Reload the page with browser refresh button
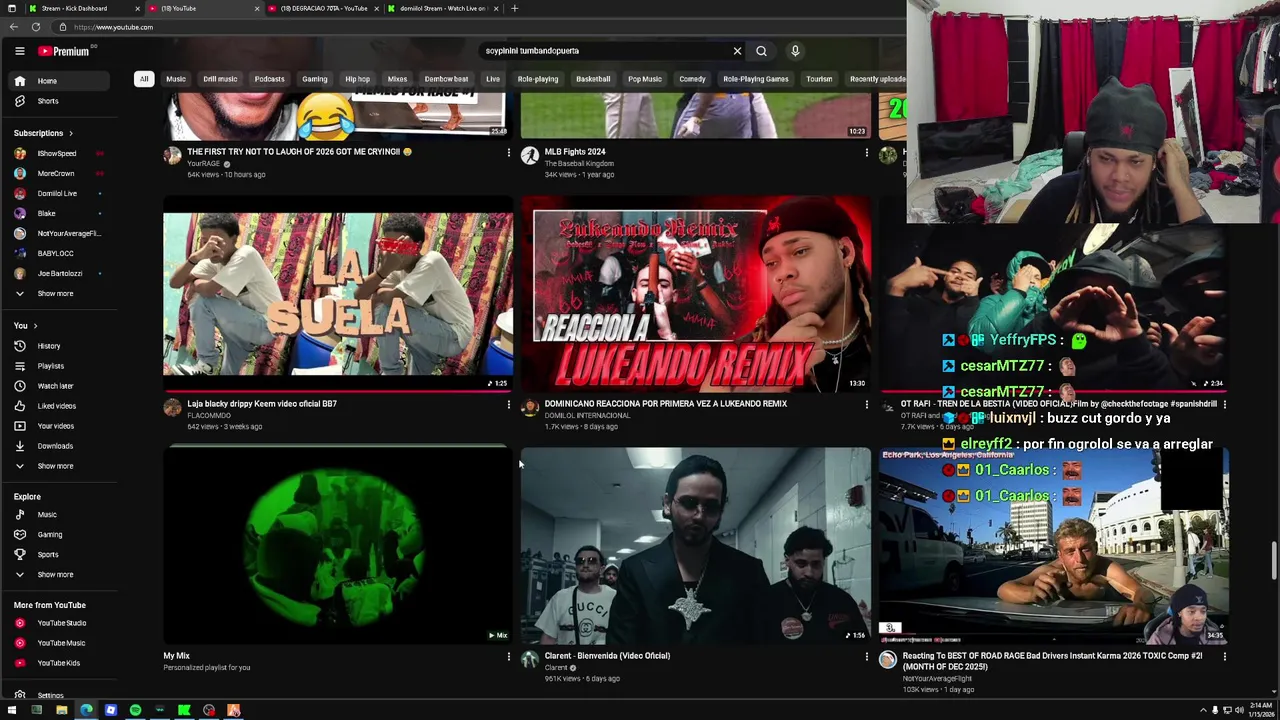Image resolution: width=1280 pixels, height=720 pixels. click(x=36, y=27)
